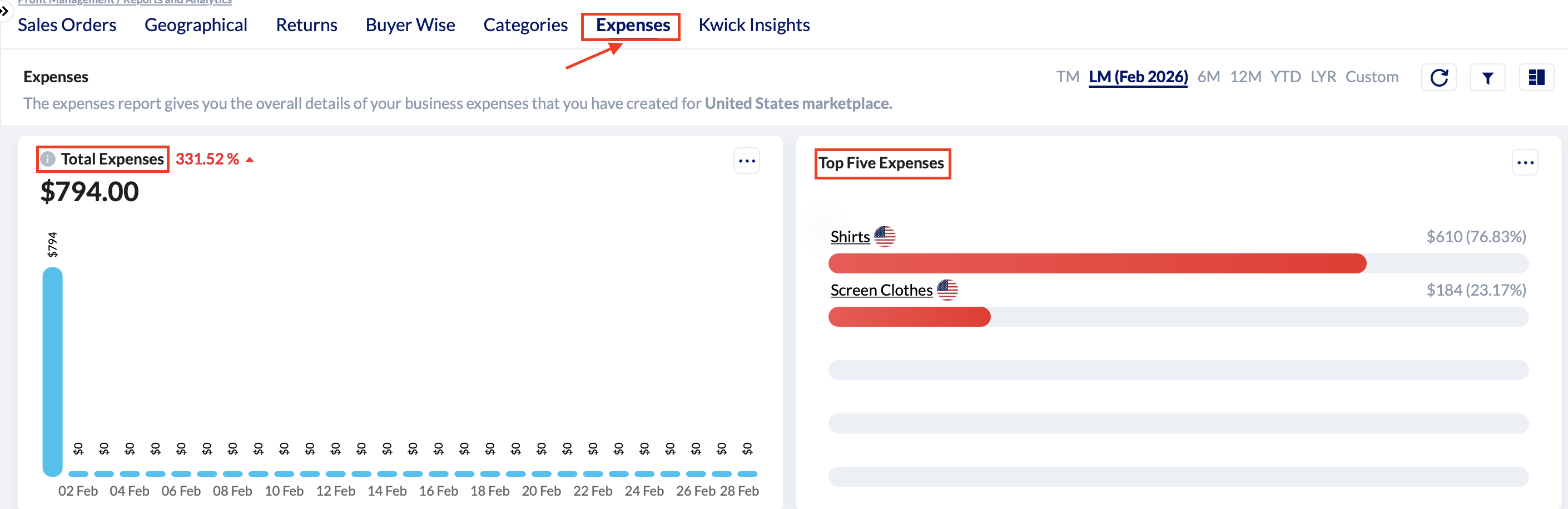The width and height of the screenshot is (1568, 509).
Task: Go to the Returns tab
Action: pyautogui.click(x=306, y=25)
